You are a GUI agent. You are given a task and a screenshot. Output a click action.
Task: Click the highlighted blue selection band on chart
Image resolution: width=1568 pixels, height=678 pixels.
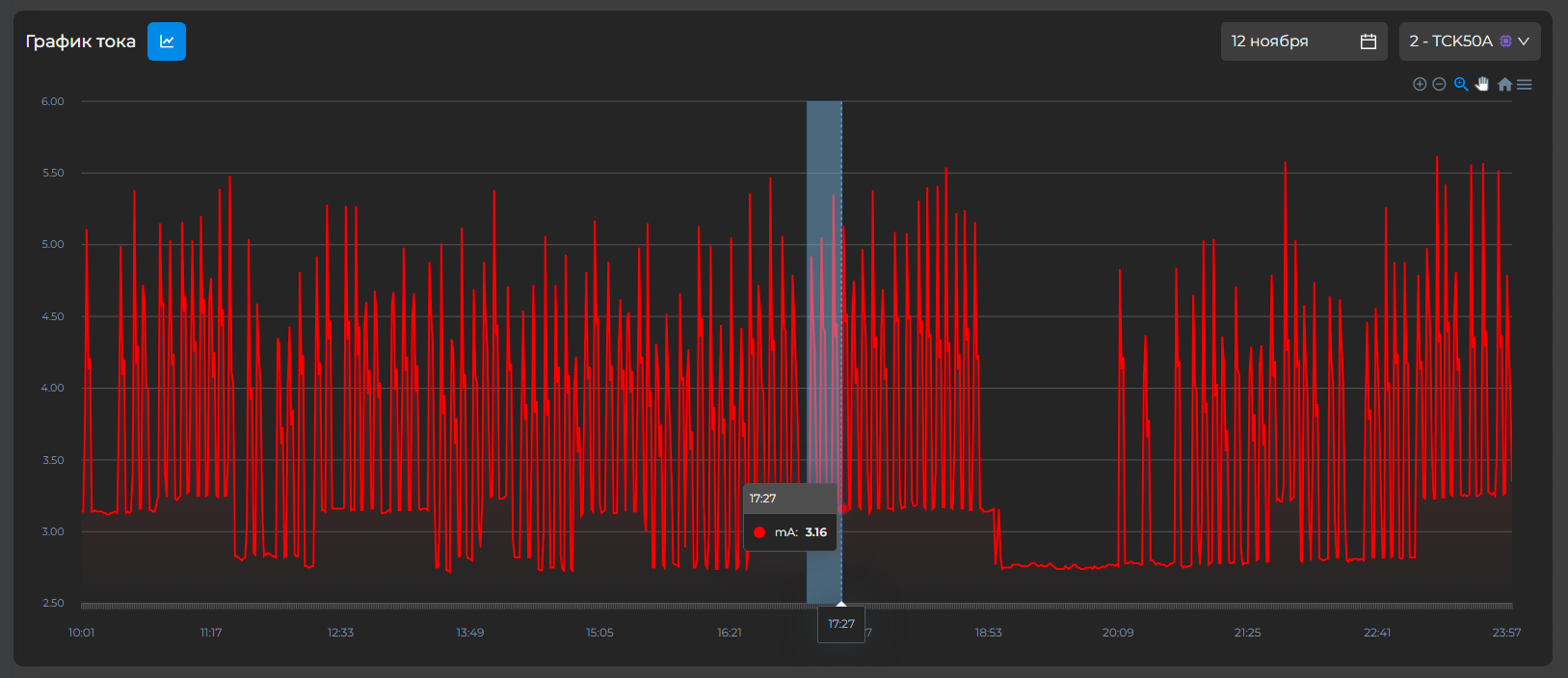824,289
